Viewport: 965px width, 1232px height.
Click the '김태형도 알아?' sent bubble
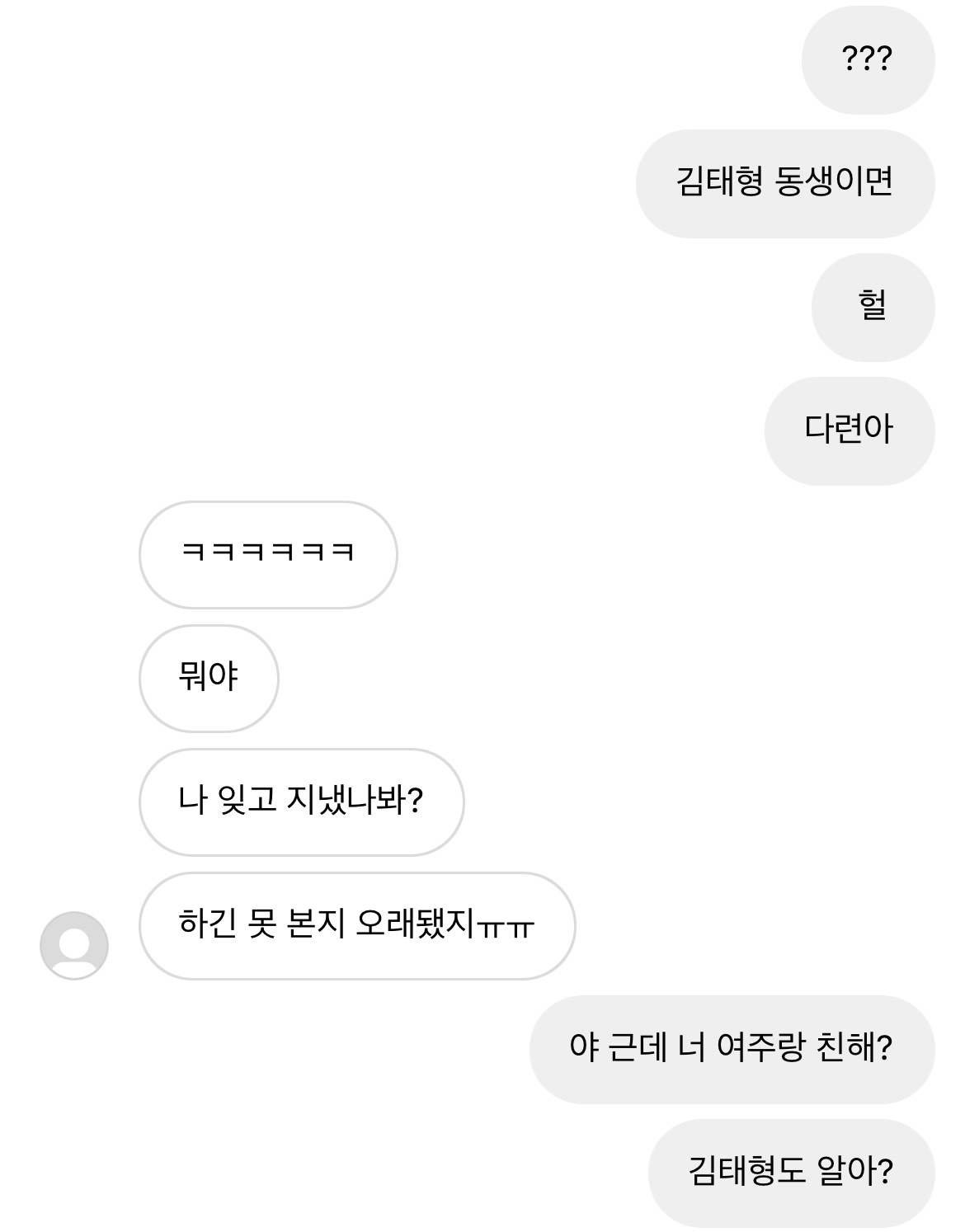pos(791,1172)
